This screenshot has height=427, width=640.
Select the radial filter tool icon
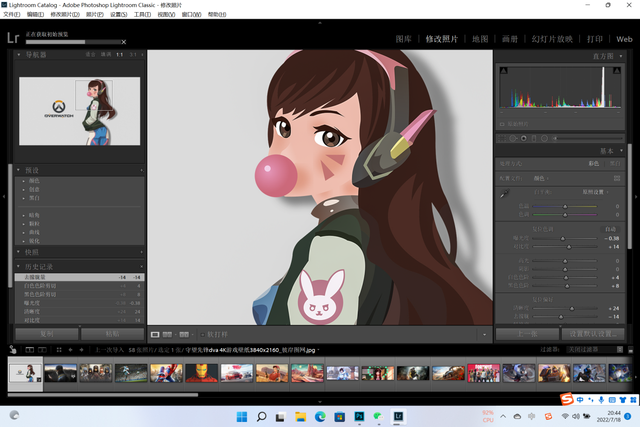[x=544, y=138]
